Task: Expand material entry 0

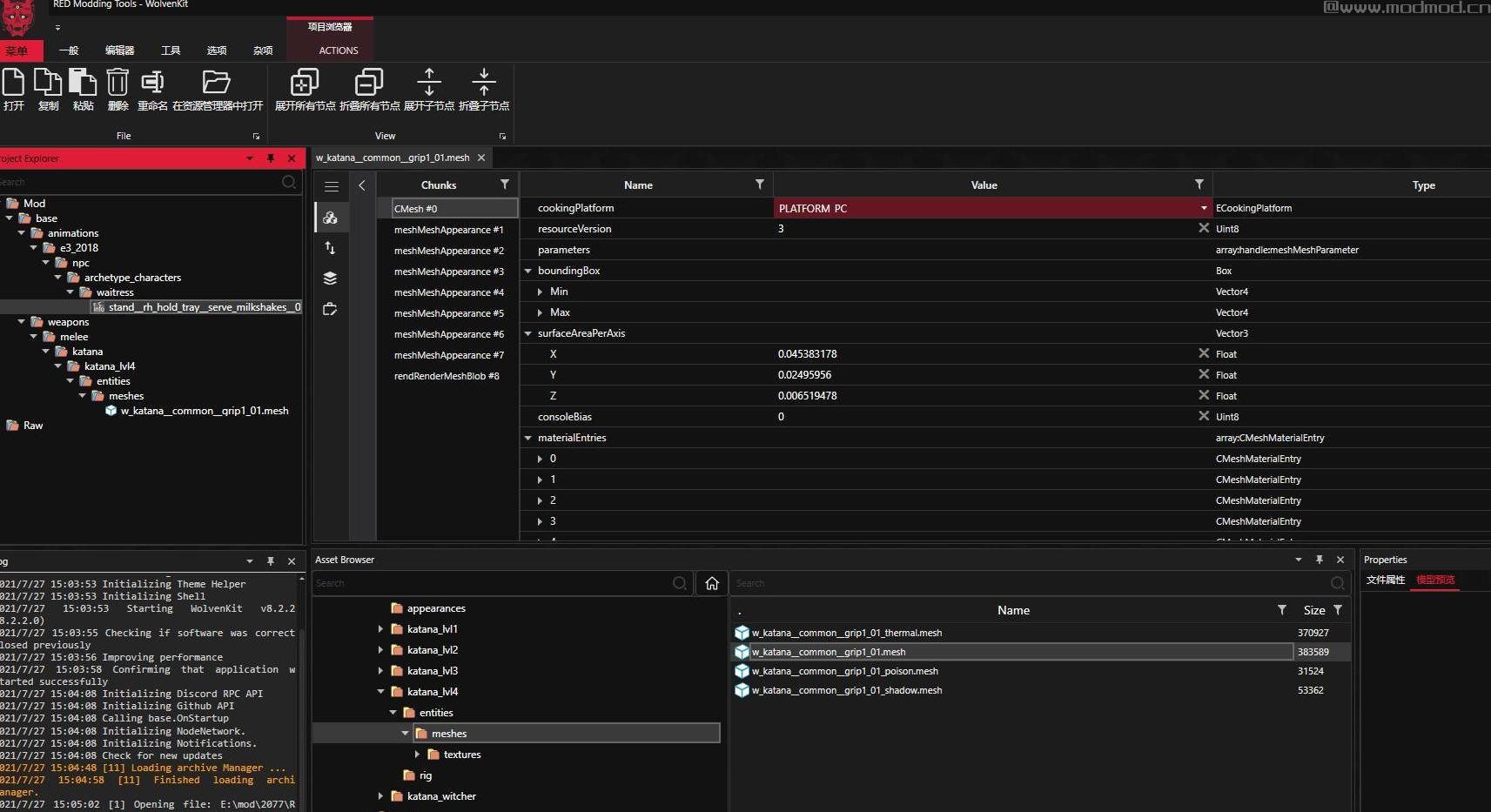Action: click(x=540, y=459)
